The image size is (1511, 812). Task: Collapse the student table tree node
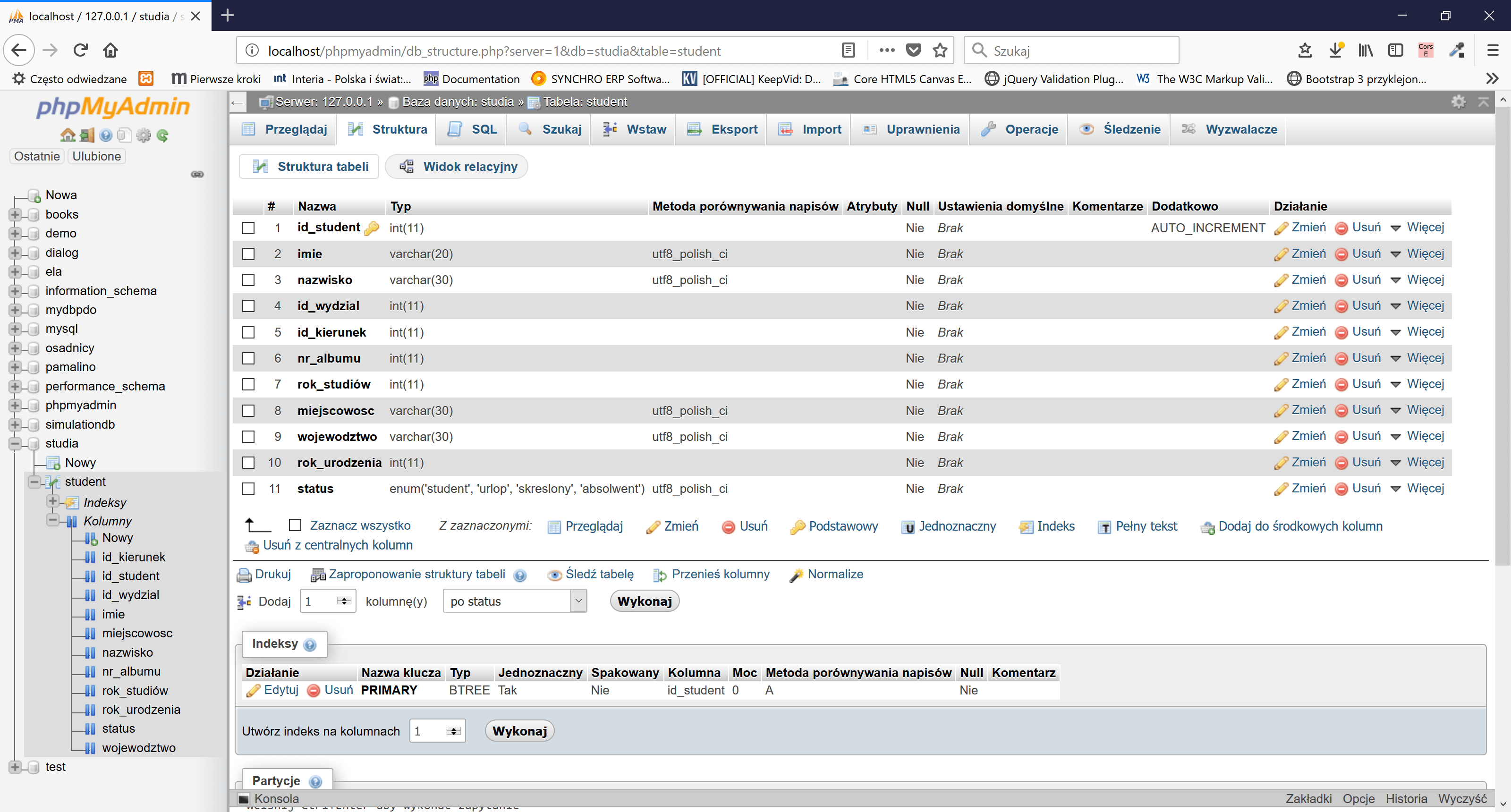34,482
